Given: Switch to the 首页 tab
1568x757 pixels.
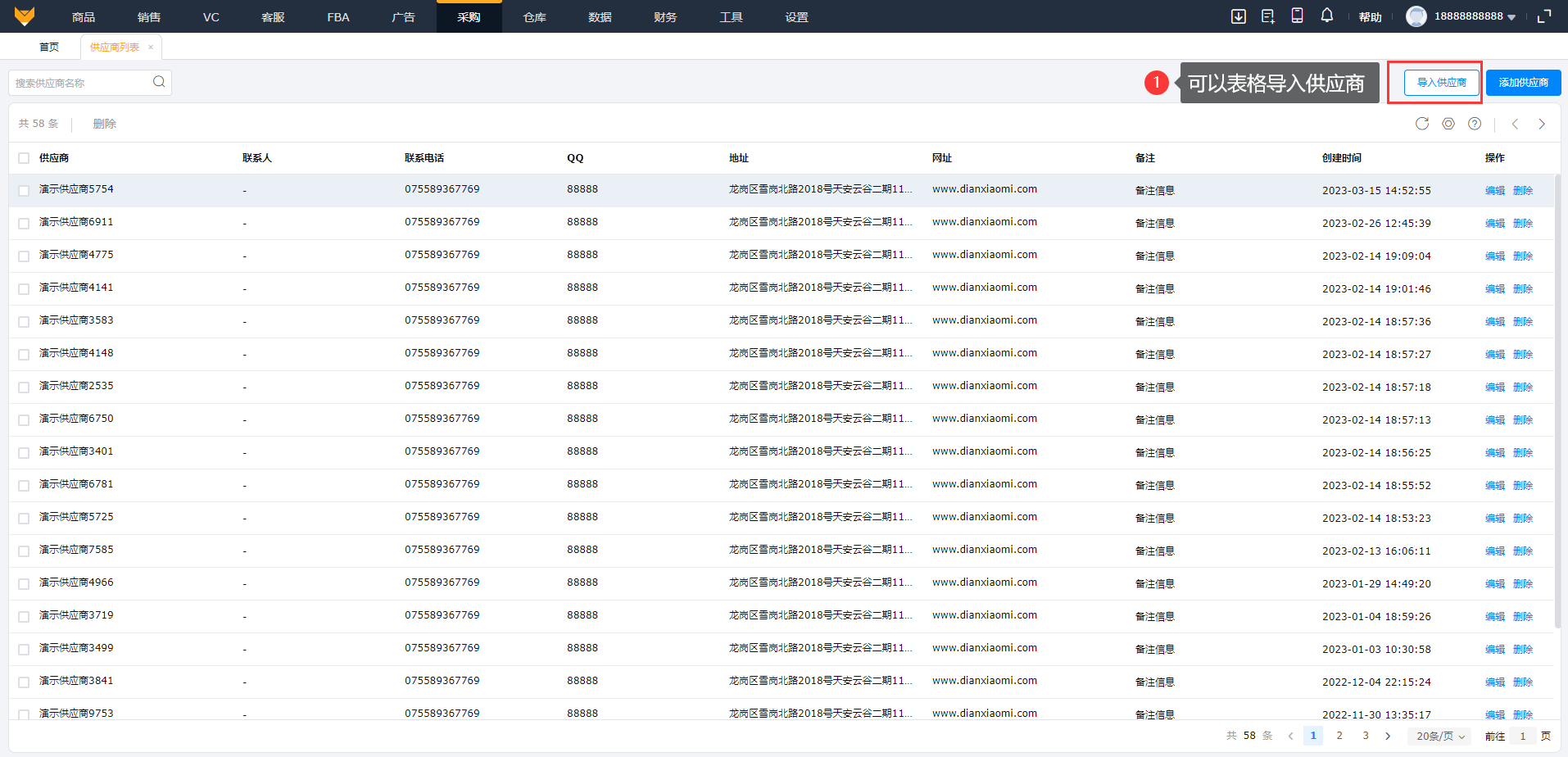Looking at the screenshot, I should 49,48.
